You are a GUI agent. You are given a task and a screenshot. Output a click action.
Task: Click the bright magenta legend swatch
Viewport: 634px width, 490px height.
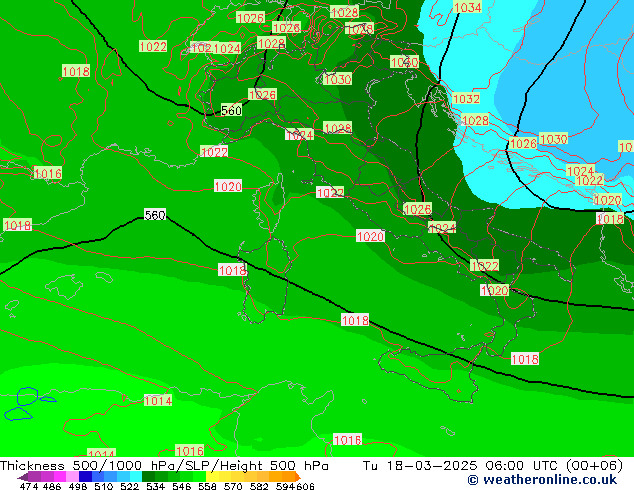tap(60, 476)
